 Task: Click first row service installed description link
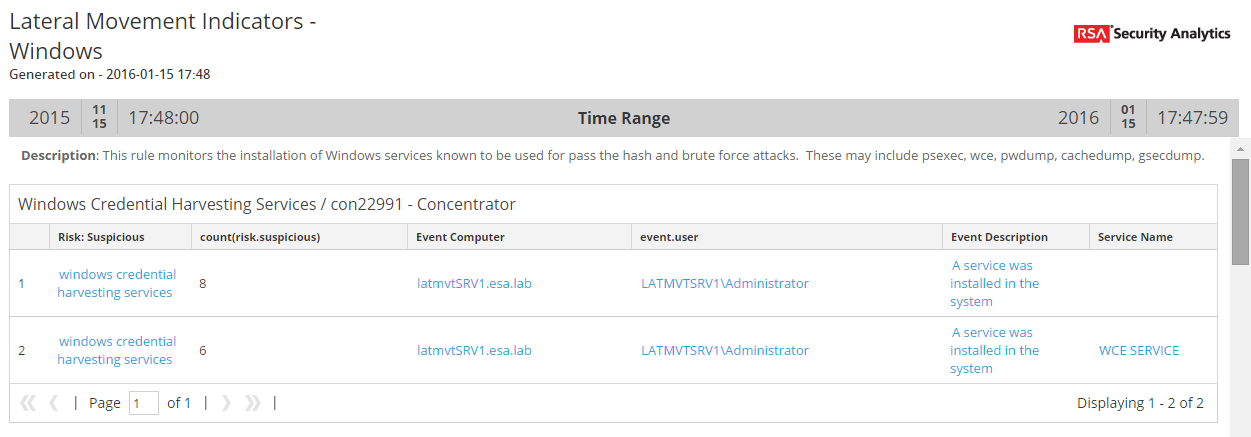tap(994, 284)
